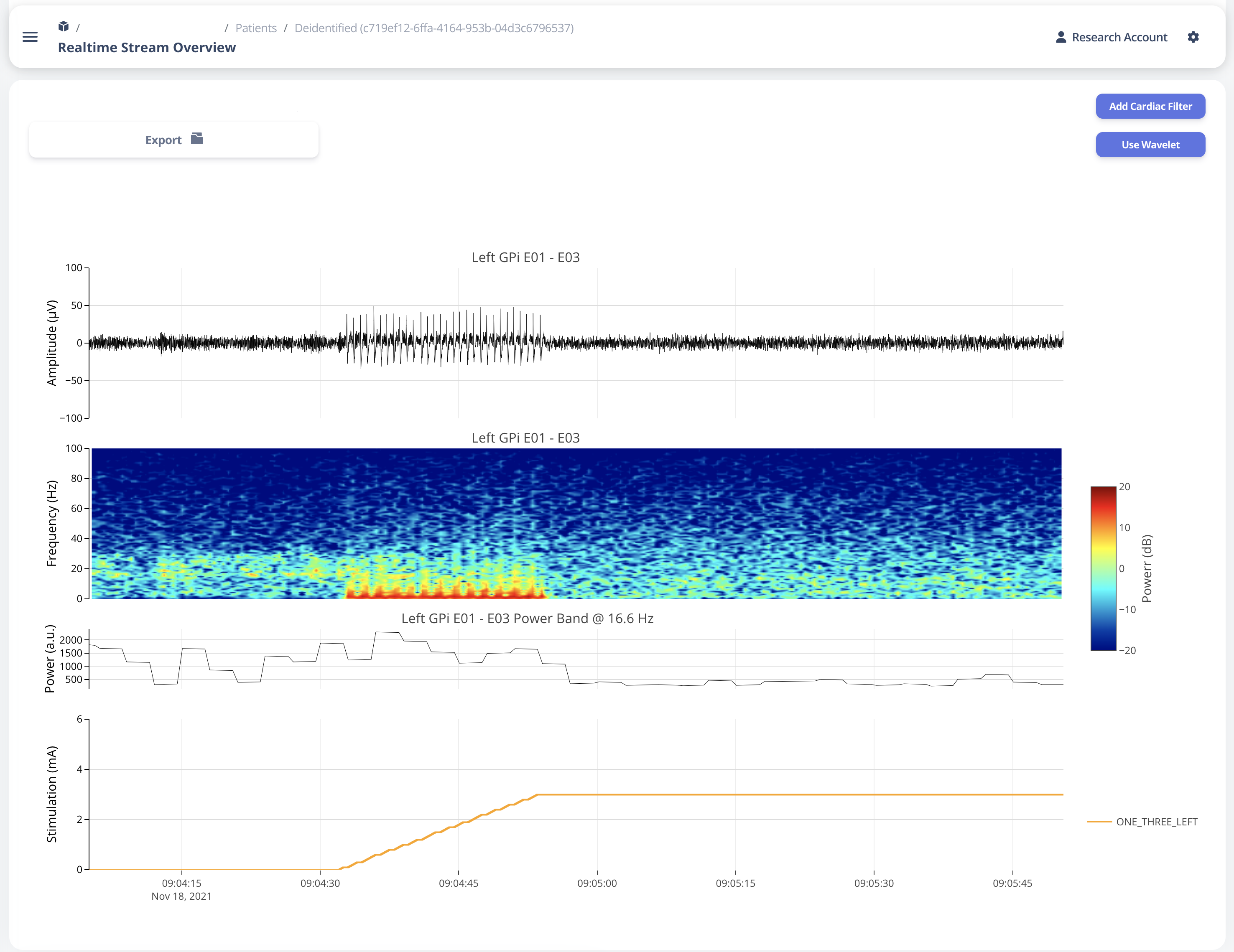Click the Use Wavelet button
This screenshot has height=952, width=1234.
(x=1150, y=145)
